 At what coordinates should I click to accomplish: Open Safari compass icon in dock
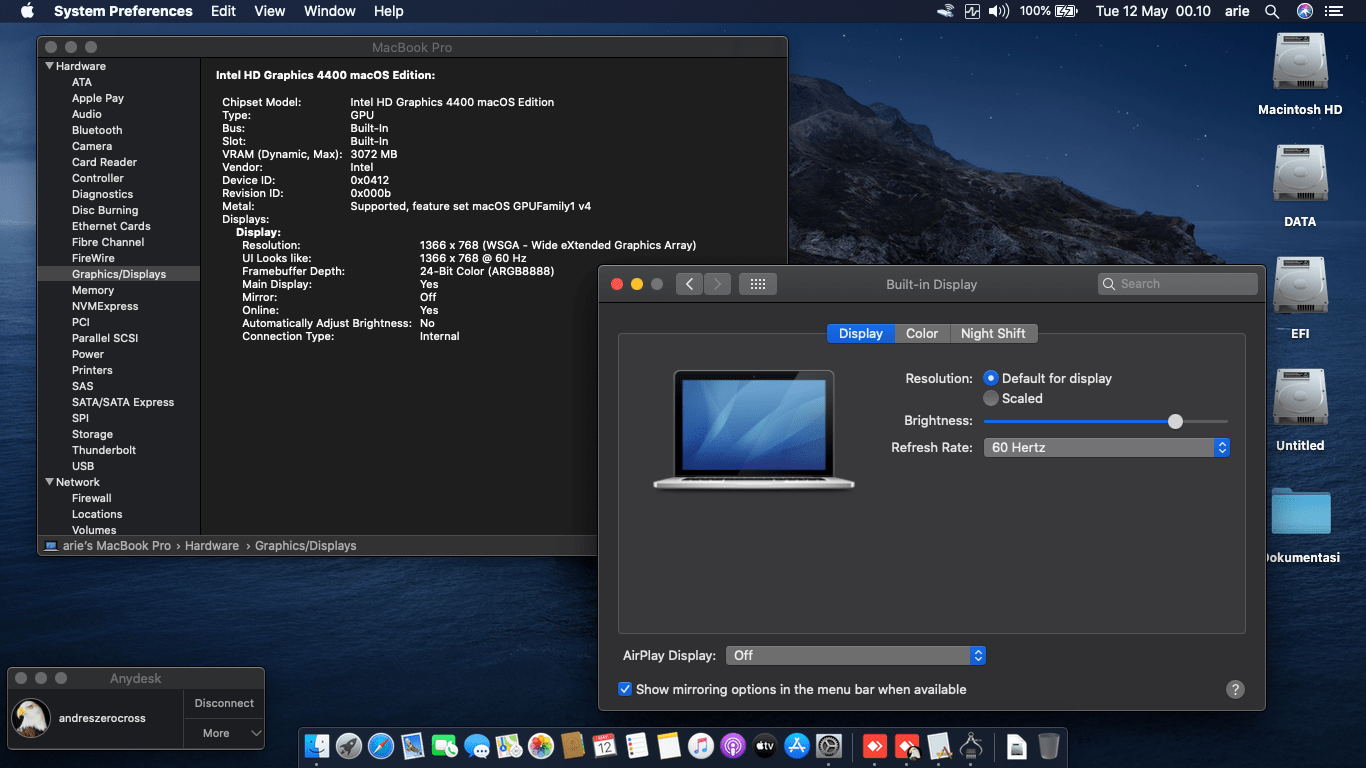click(381, 746)
